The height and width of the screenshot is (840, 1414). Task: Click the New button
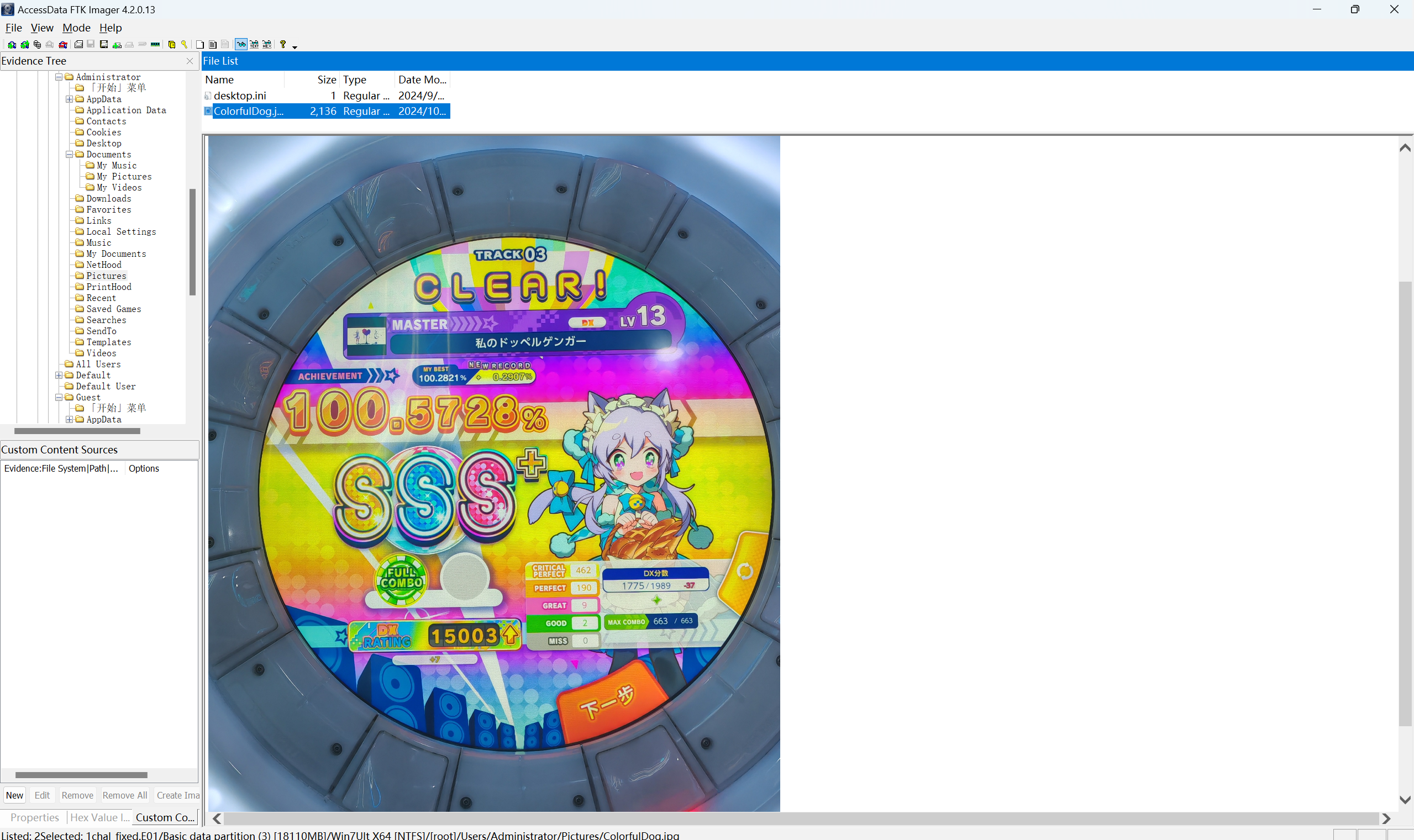tap(15, 795)
